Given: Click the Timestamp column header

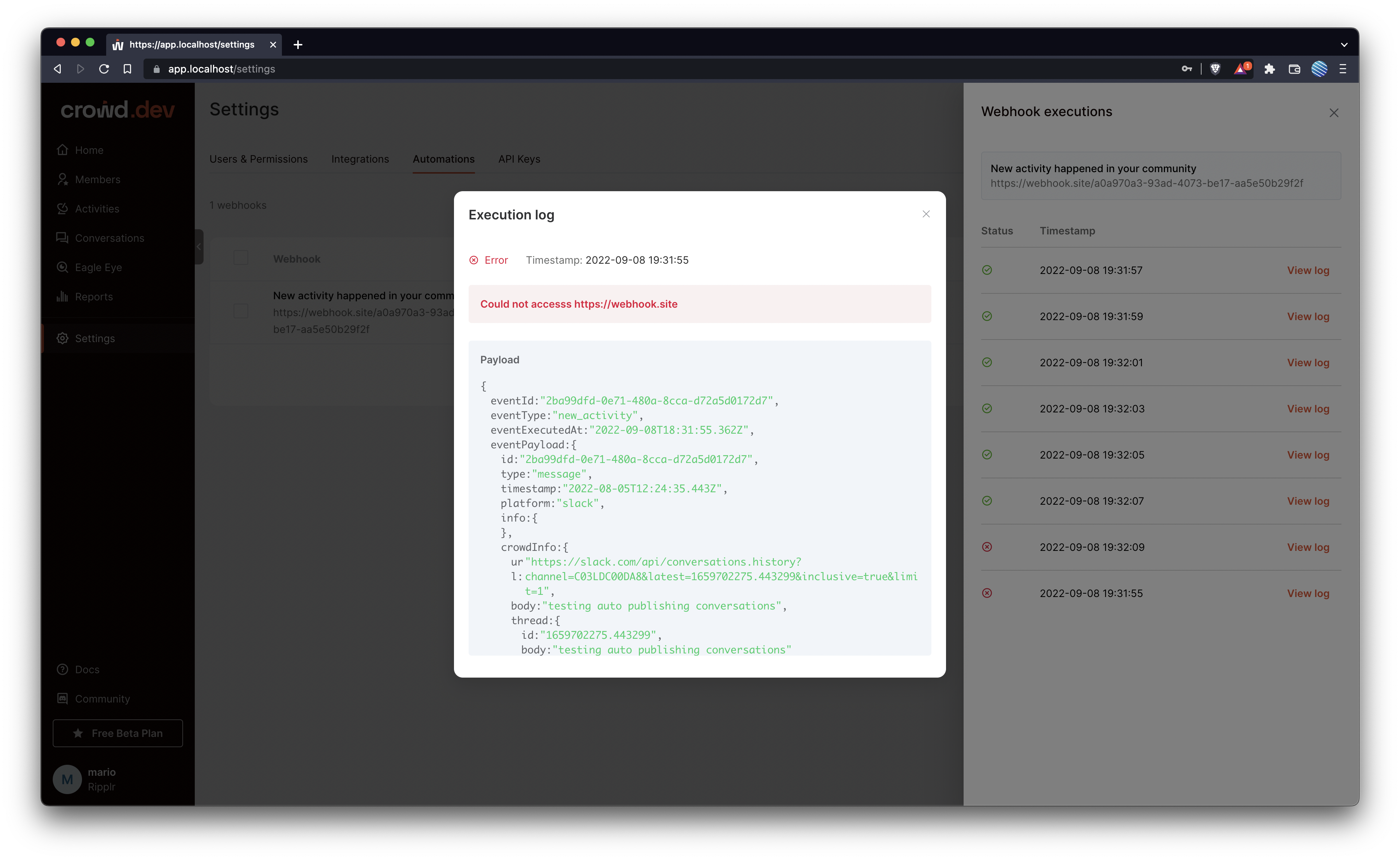Looking at the screenshot, I should point(1067,231).
